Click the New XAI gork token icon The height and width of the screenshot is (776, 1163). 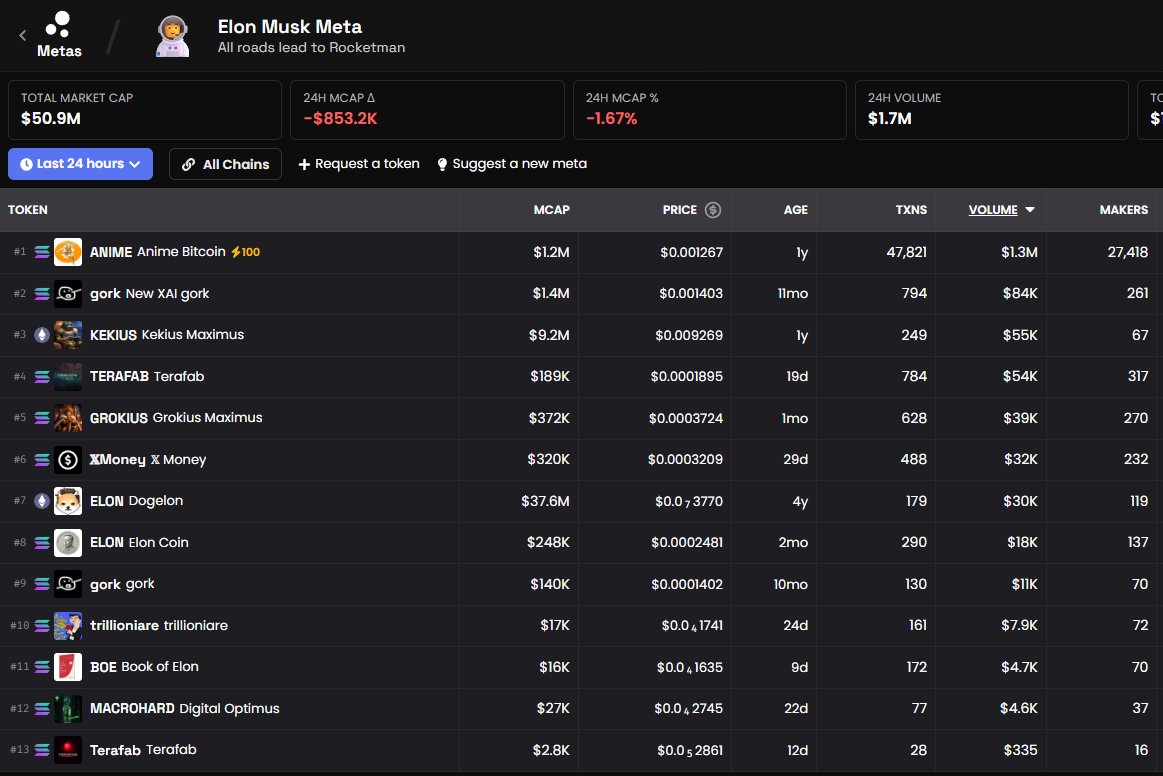pos(67,294)
